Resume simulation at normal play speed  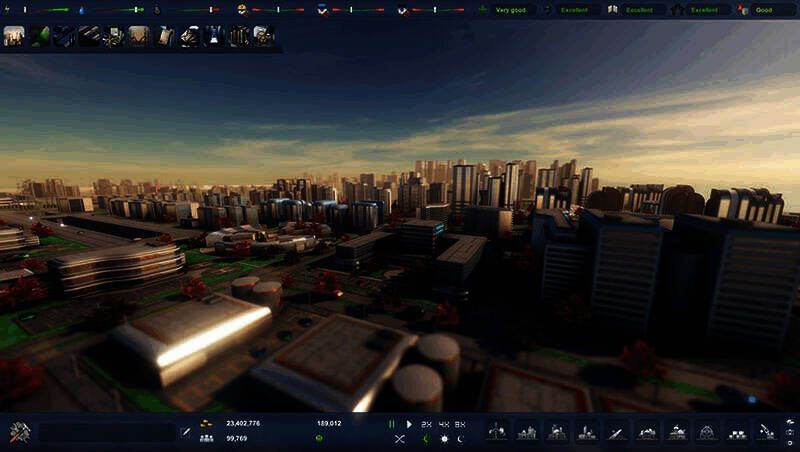409,424
